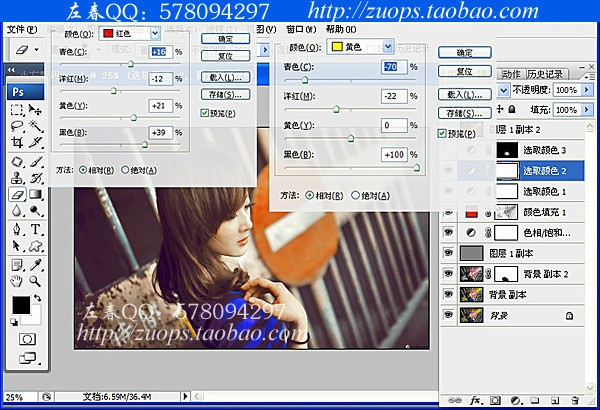Screen dimensions: 600x410
Task: Select the Path Selection tool
Action: (x=16, y=245)
